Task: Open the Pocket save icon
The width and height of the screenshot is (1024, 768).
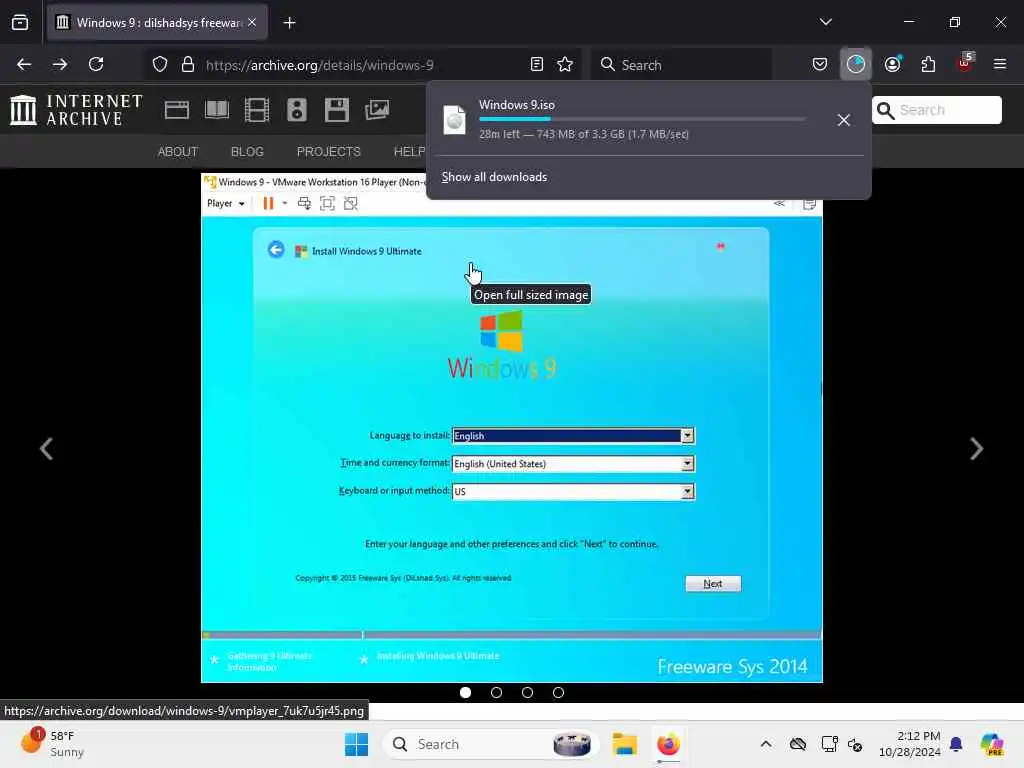Action: (x=820, y=65)
